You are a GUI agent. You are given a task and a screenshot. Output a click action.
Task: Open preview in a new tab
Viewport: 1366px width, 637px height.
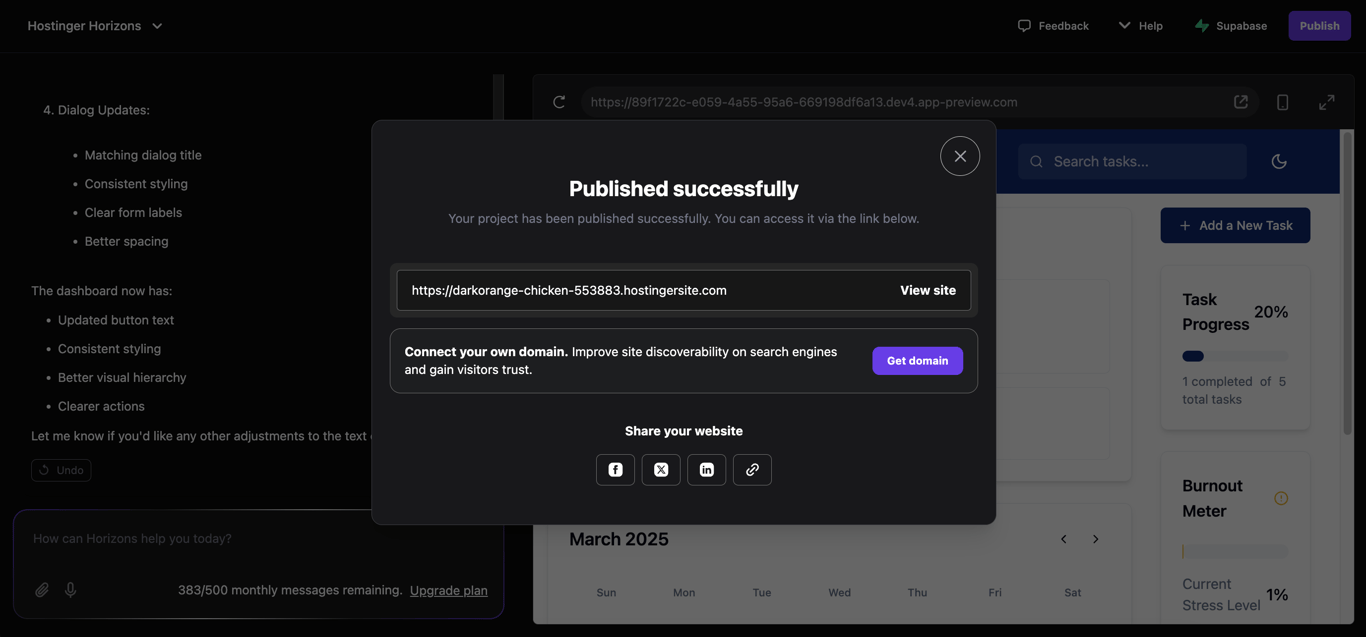pos(1240,101)
